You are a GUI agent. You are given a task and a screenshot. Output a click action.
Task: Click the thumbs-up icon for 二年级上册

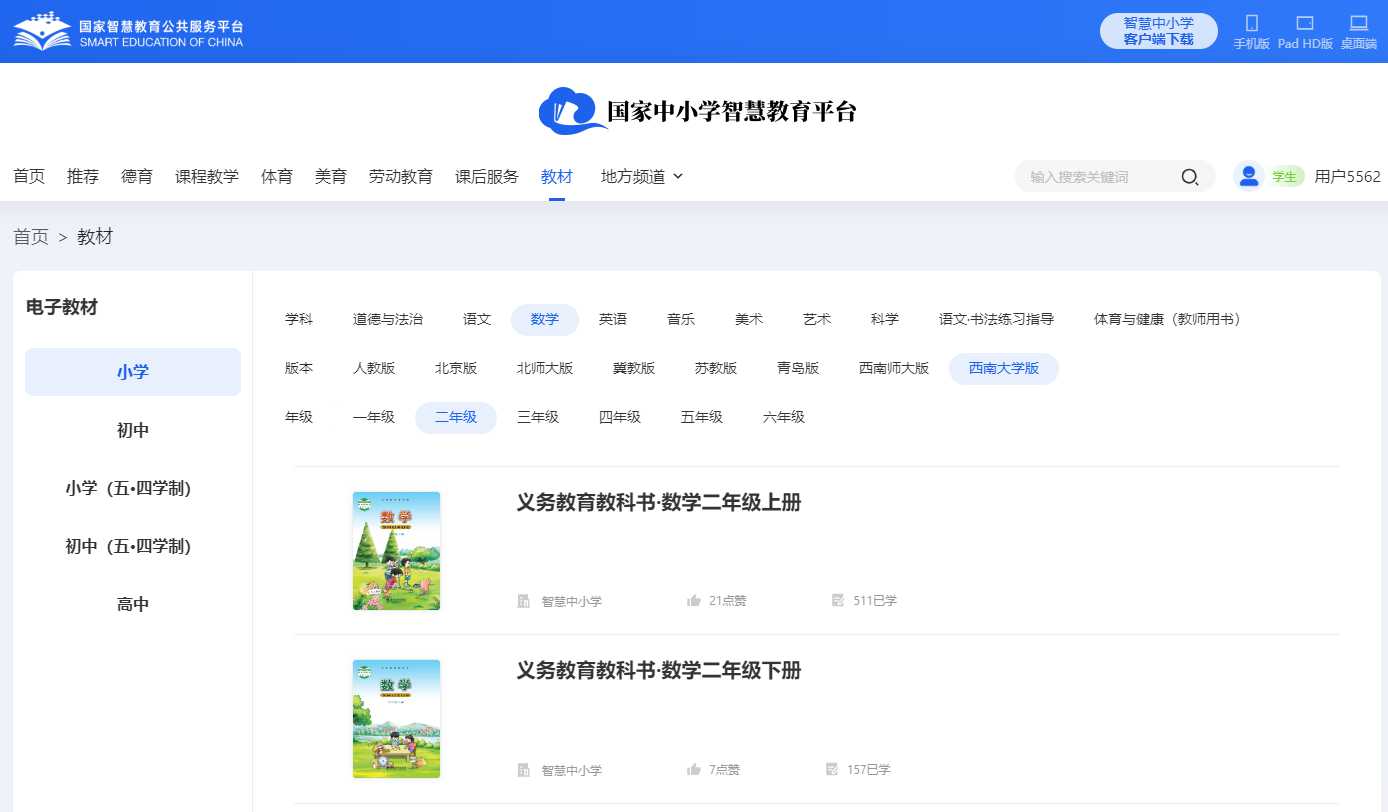(x=694, y=601)
